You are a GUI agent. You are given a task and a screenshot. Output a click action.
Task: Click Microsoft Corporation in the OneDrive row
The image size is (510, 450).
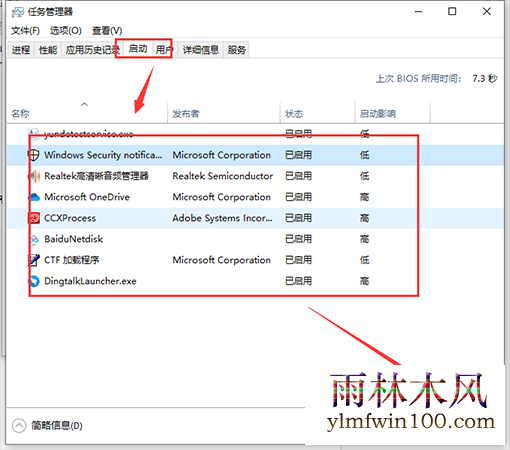click(221, 197)
